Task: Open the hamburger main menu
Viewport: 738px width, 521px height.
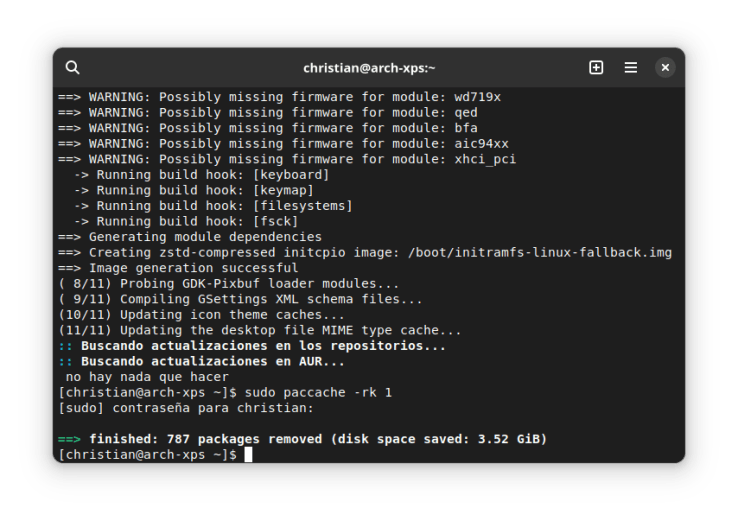Action: point(631,67)
